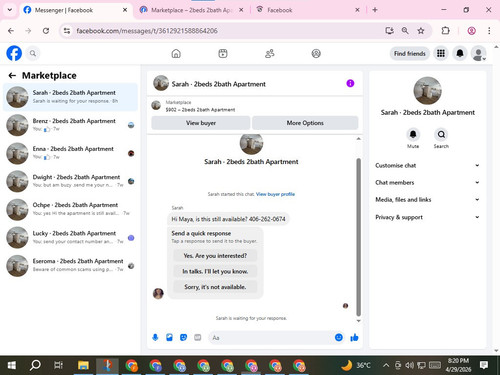
Task: Click the chat vertical scrollbar
Action: pos(359,237)
